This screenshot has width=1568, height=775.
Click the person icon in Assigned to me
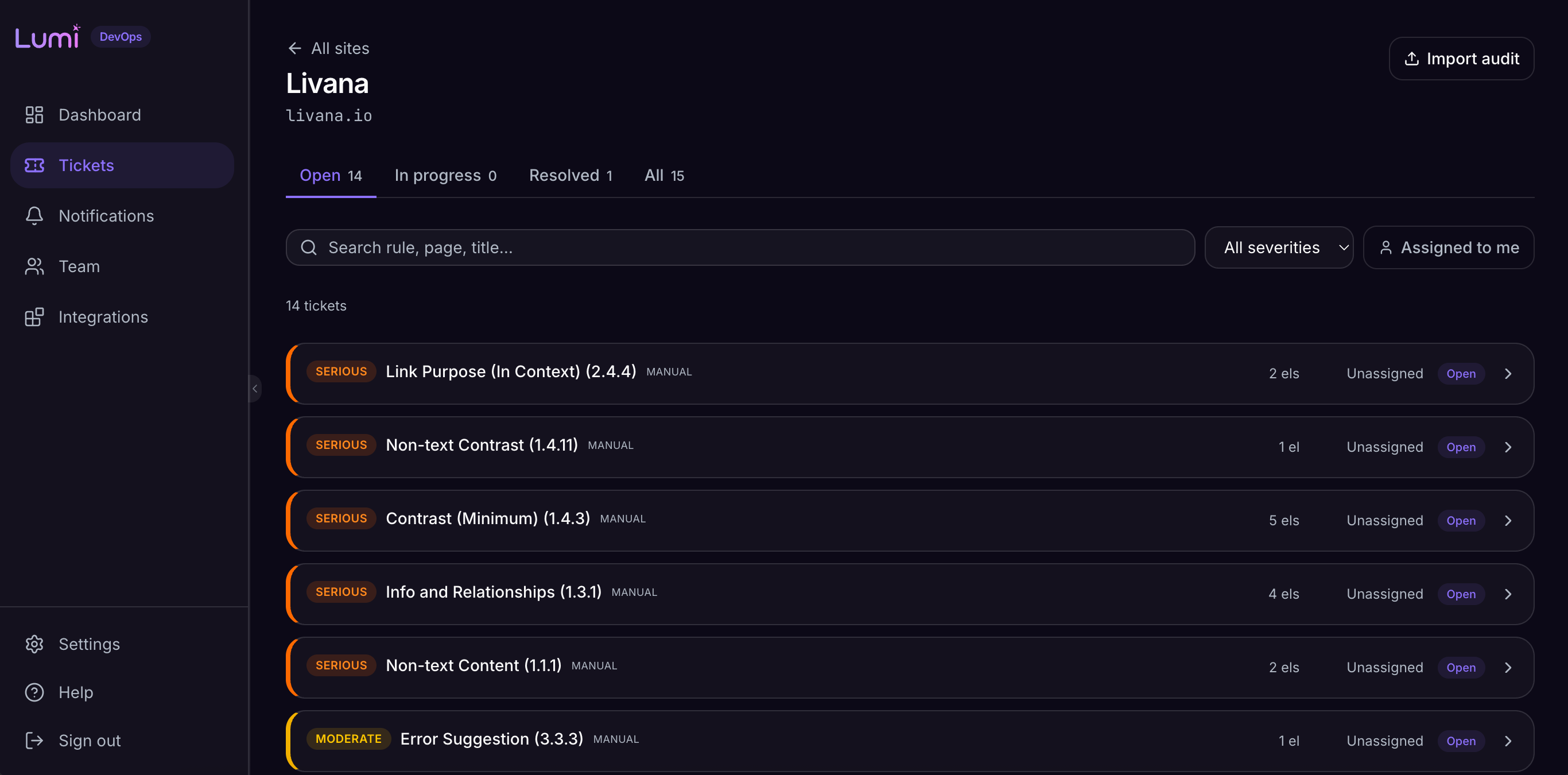pos(1385,247)
